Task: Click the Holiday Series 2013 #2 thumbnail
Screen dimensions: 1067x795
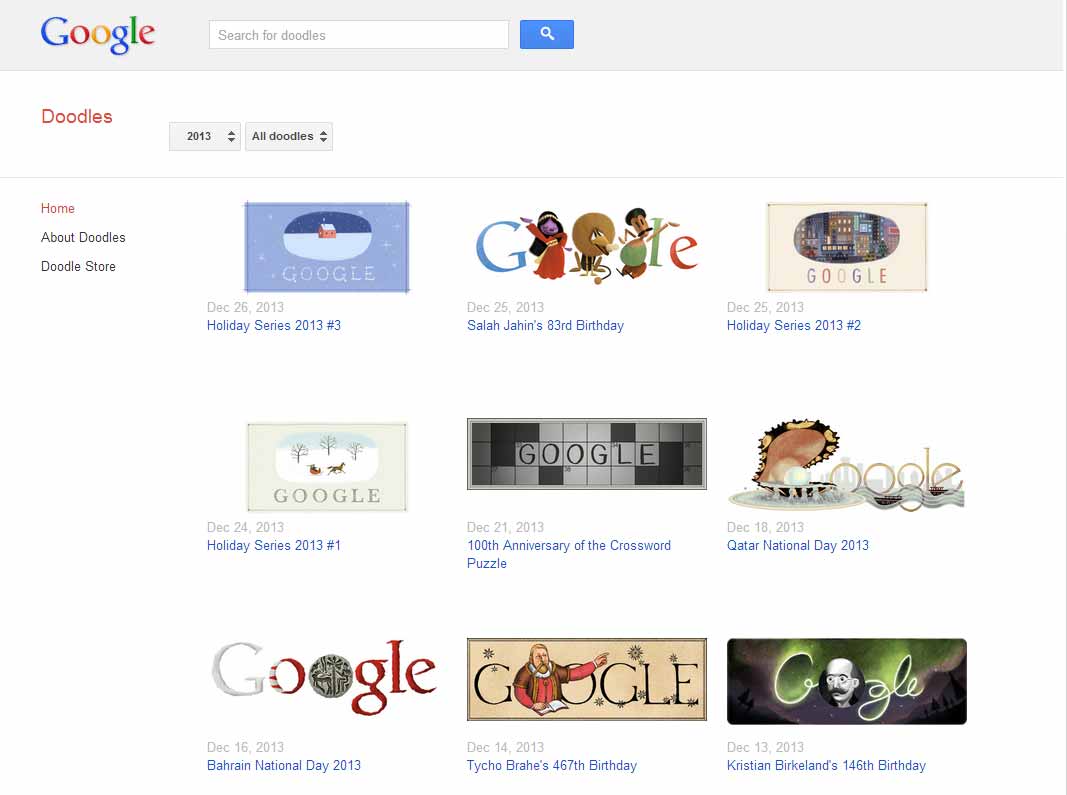Action: [847, 247]
